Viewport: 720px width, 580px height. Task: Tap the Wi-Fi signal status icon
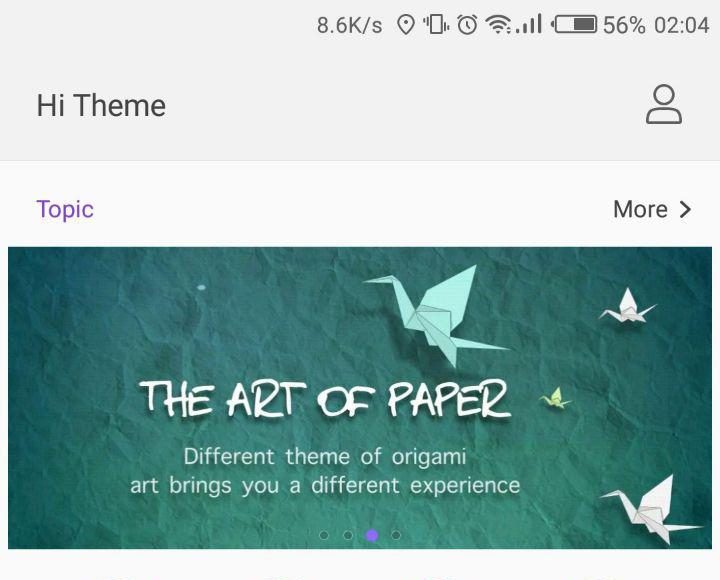(x=498, y=24)
